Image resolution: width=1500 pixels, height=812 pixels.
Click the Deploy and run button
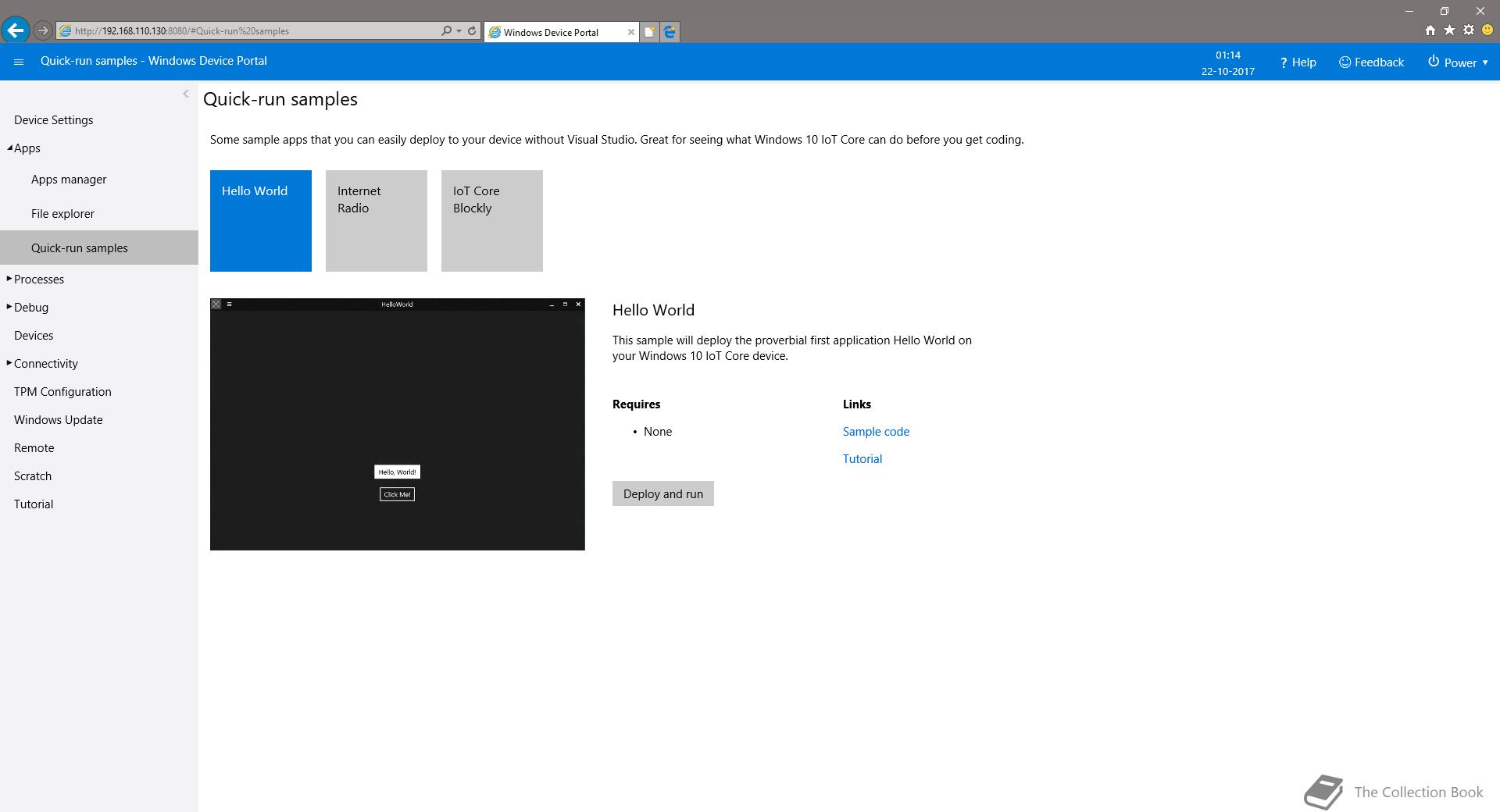pos(663,493)
